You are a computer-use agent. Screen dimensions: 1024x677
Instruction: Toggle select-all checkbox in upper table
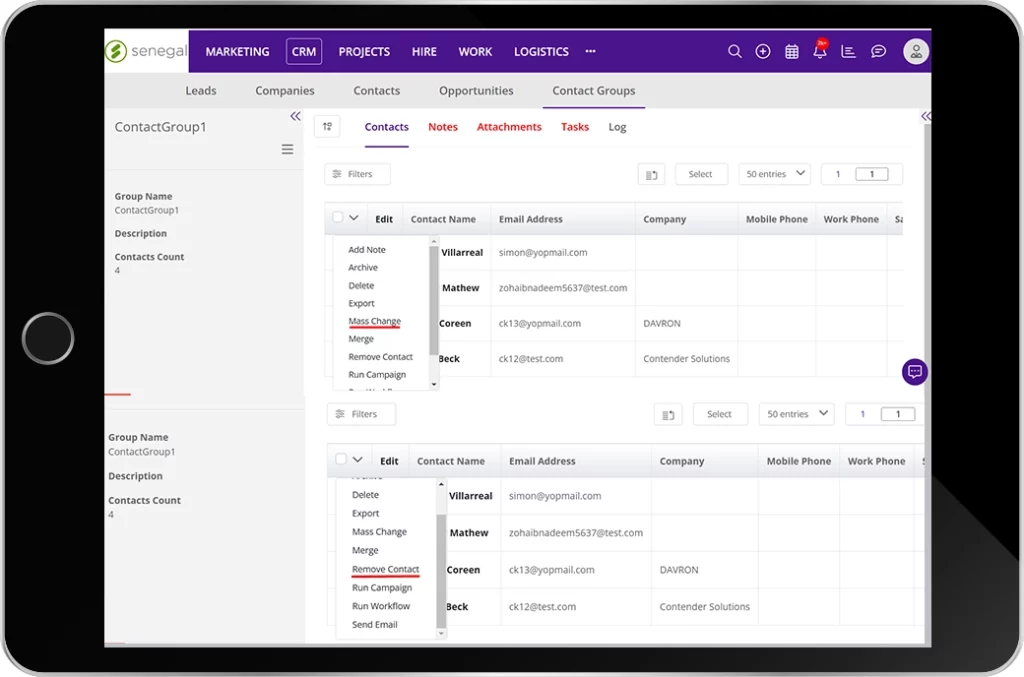click(x=338, y=217)
